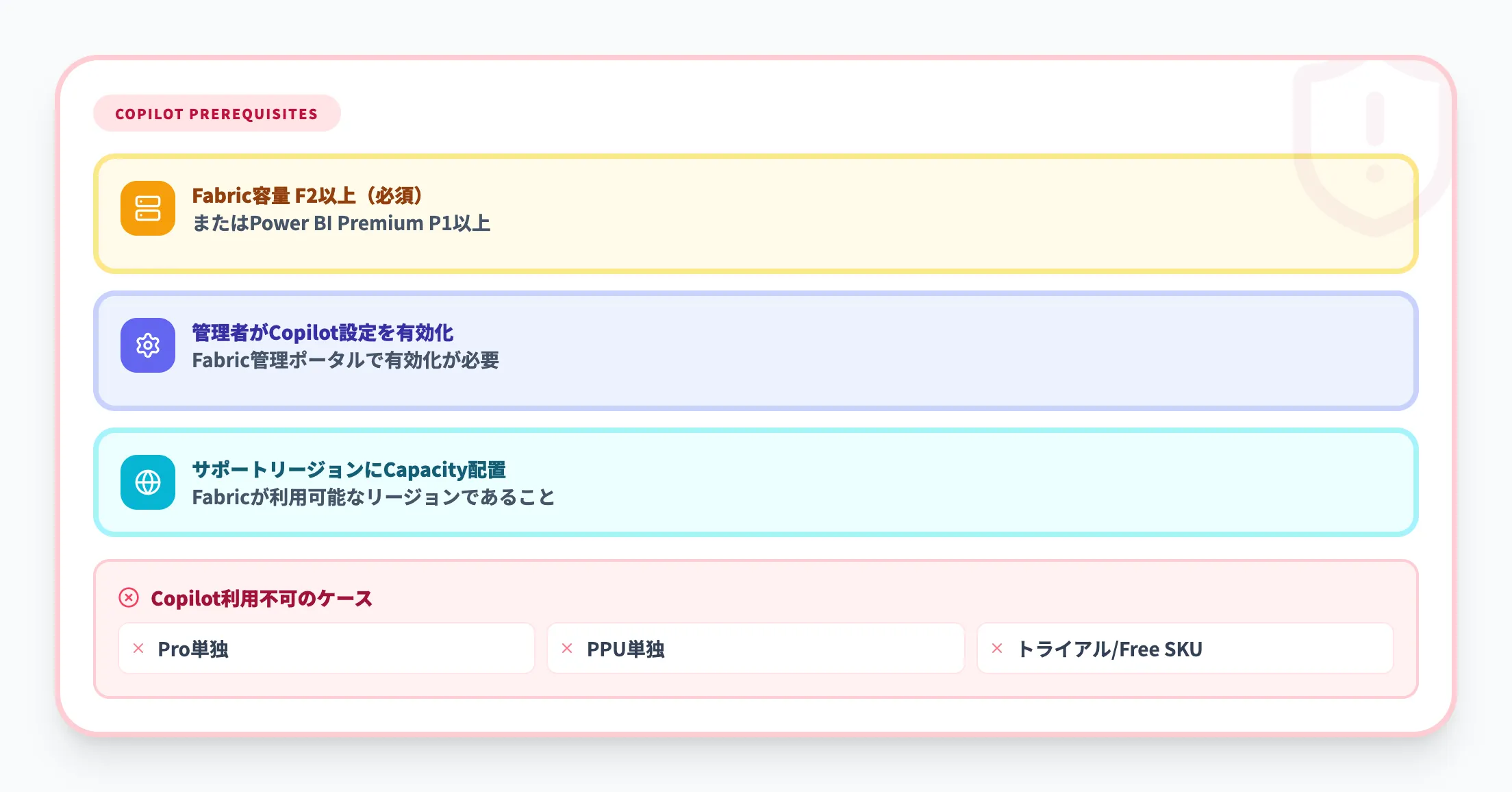
Task: Click the X icon next to トライアル/Free SKU
Action: [997, 648]
